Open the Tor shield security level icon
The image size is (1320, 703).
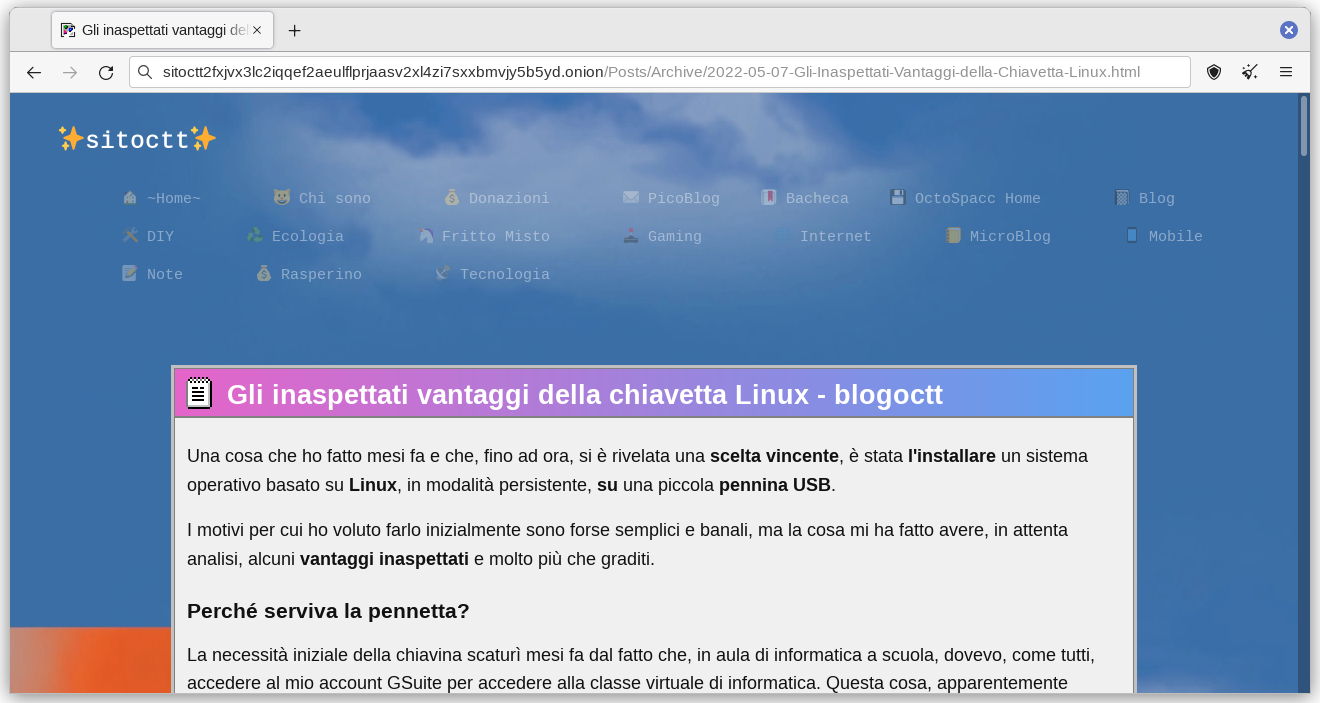[1214, 72]
